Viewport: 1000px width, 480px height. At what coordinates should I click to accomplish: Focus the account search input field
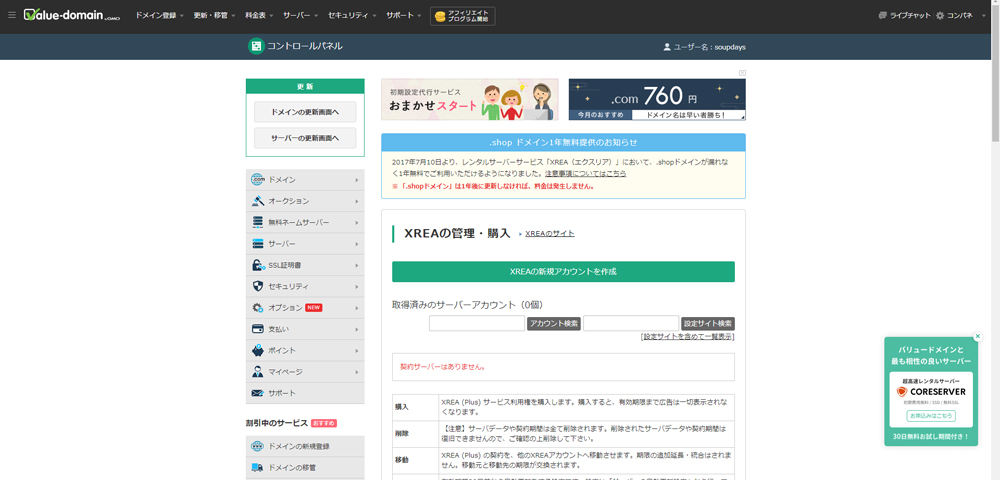(477, 323)
